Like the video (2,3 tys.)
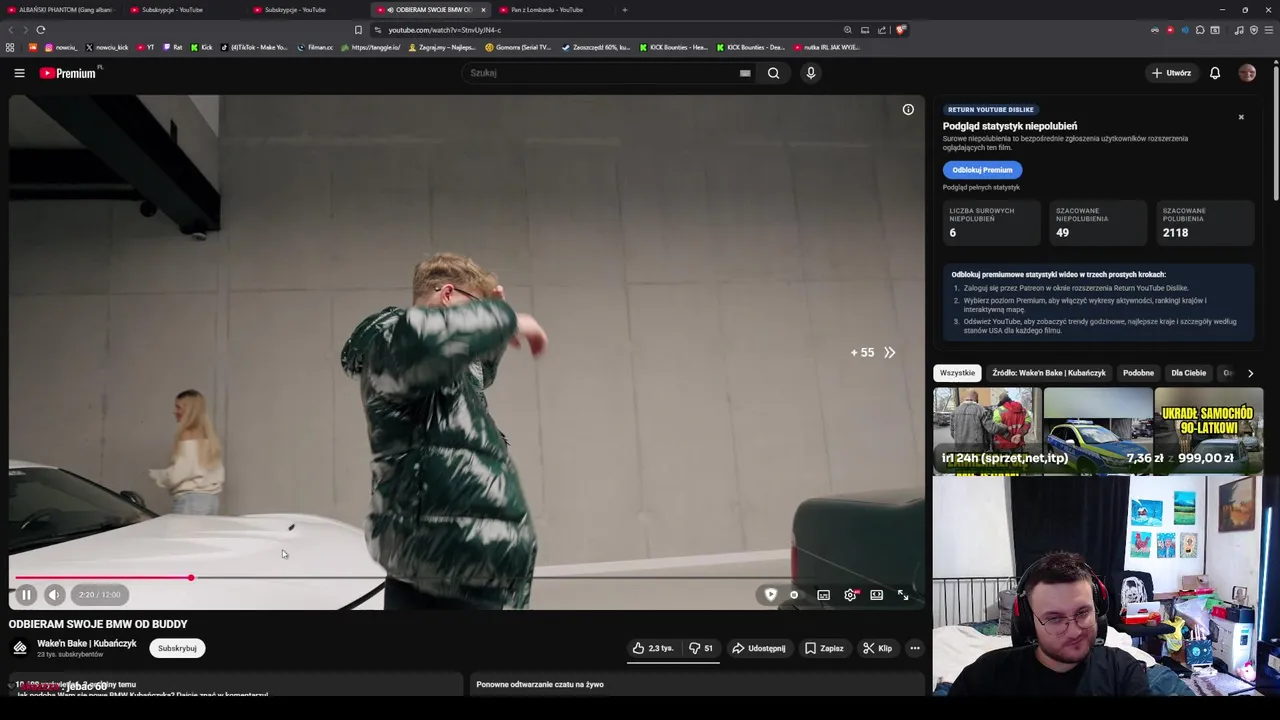This screenshot has height=720, width=1280. (x=653, y=648)
